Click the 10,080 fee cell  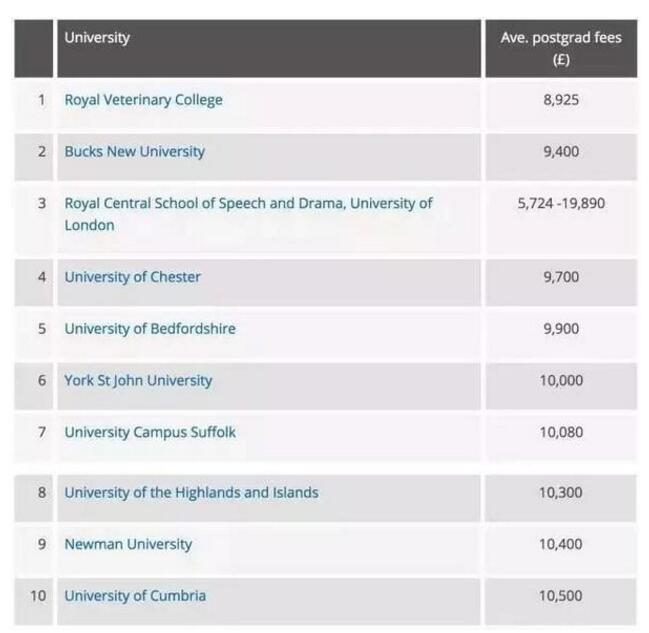(560, 433)
